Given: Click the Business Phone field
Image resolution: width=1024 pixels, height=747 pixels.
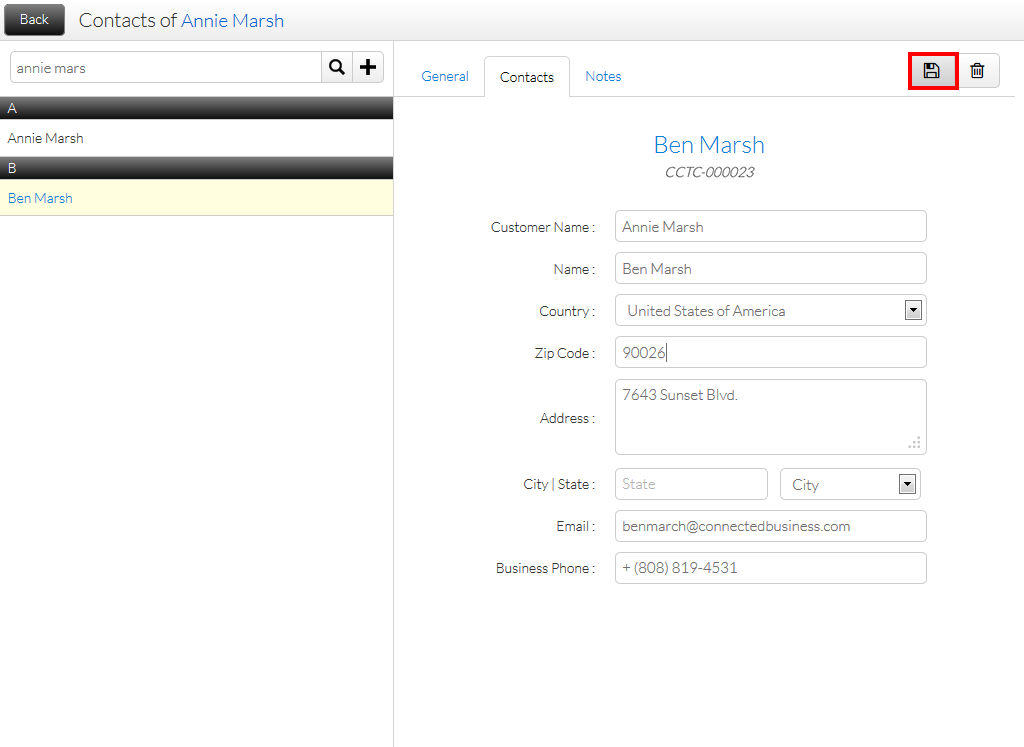Looking at the screenshot, I should [x=770, y=568].
